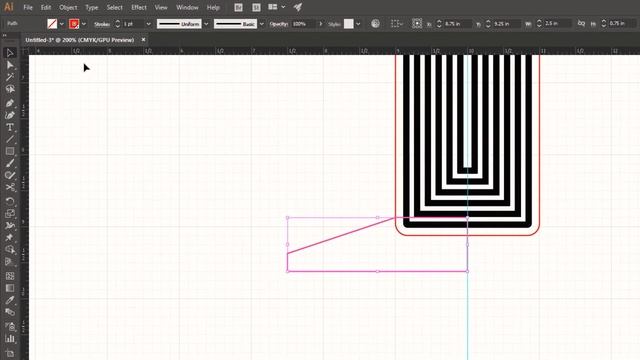
Task: Click the GPU Performance rocket icon
Action: click(x=298, y=7)
